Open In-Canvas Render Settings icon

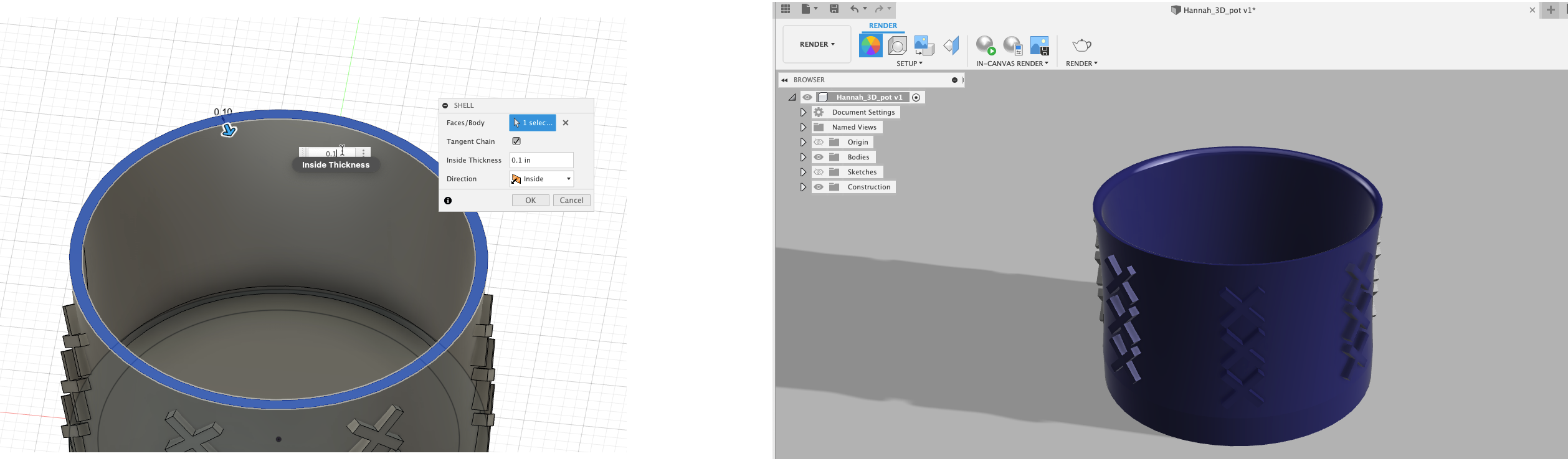(1012, 45)
